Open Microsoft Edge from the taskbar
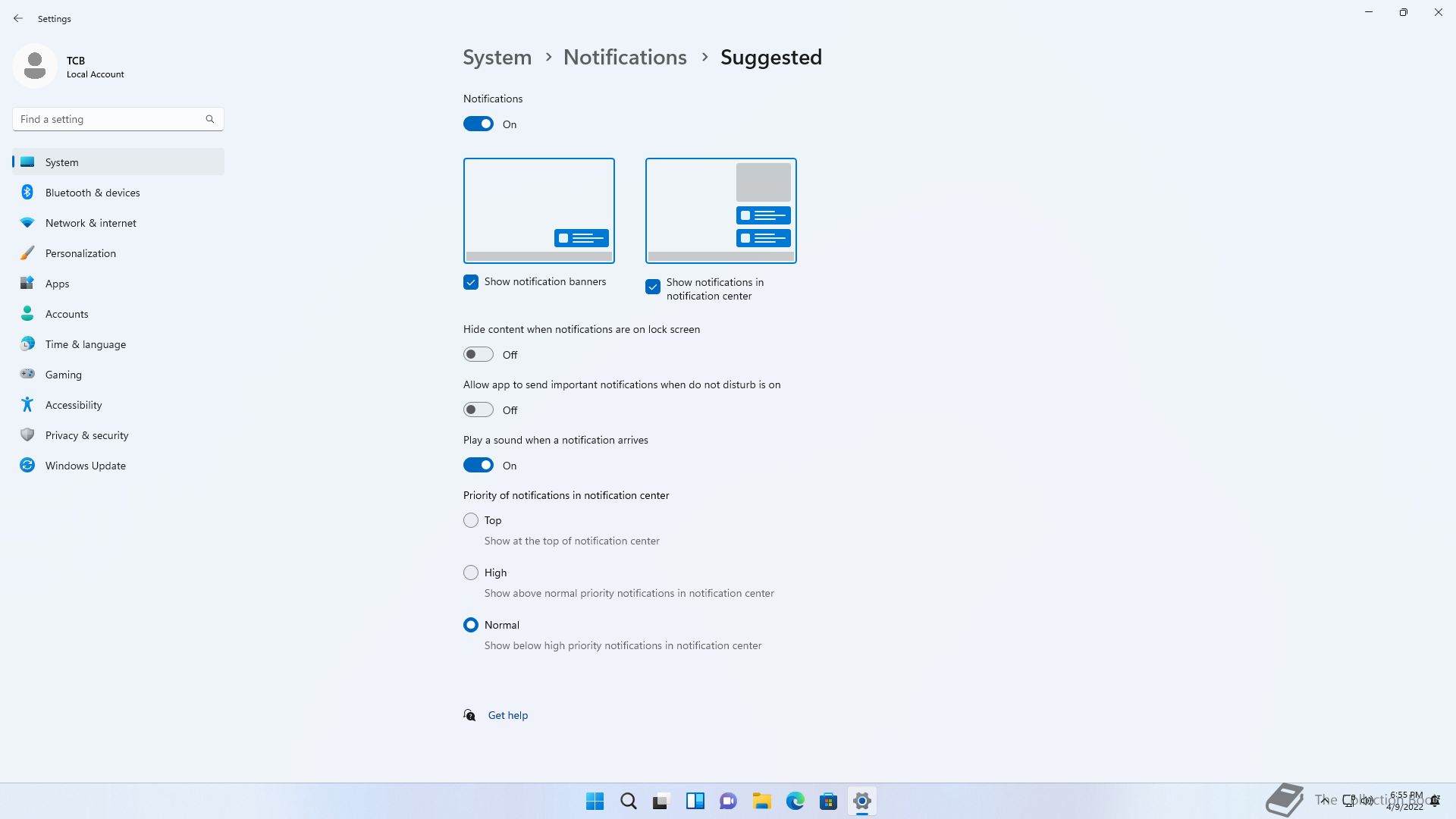The width and height of the screenshot is (1456, 819). [795, 801]
